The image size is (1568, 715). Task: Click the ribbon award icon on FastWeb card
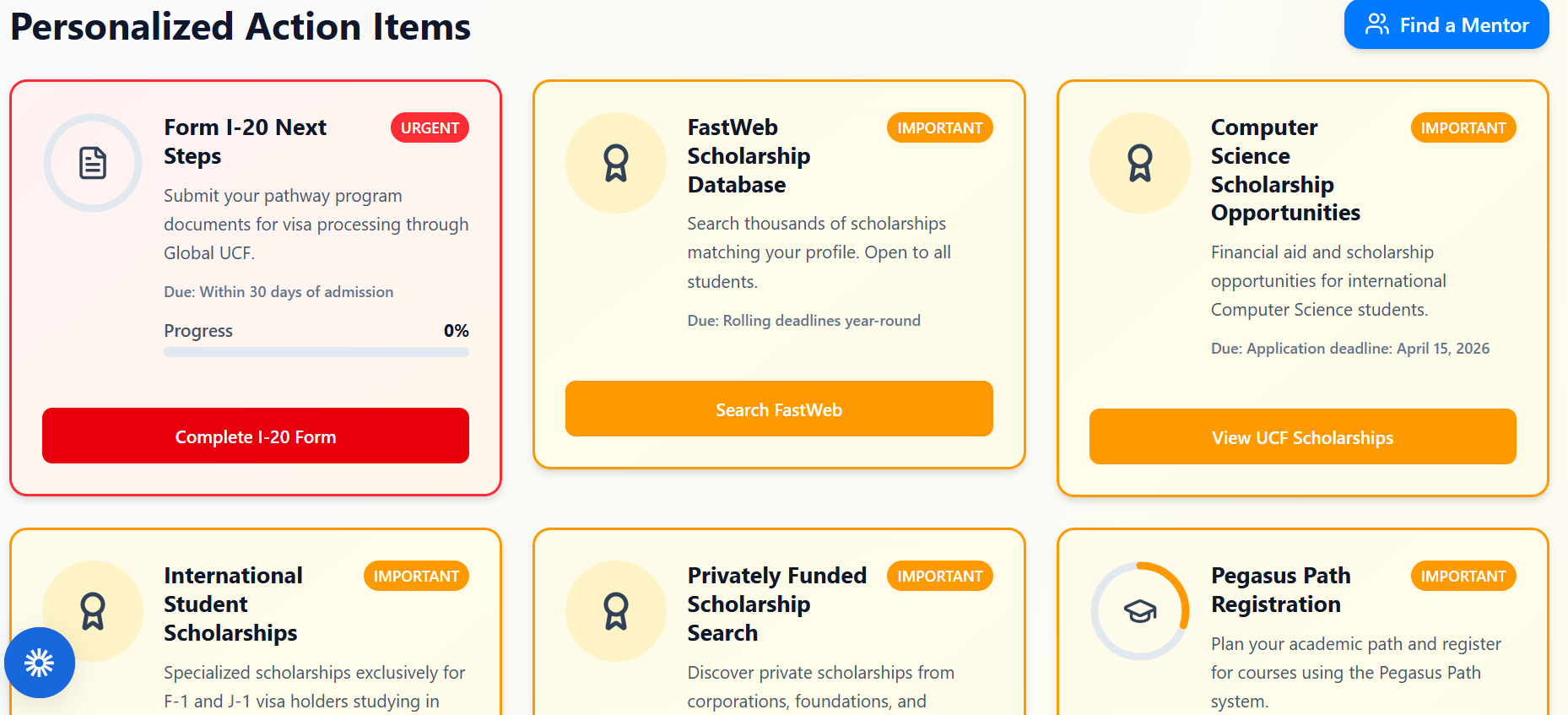[x=616, y=163]
